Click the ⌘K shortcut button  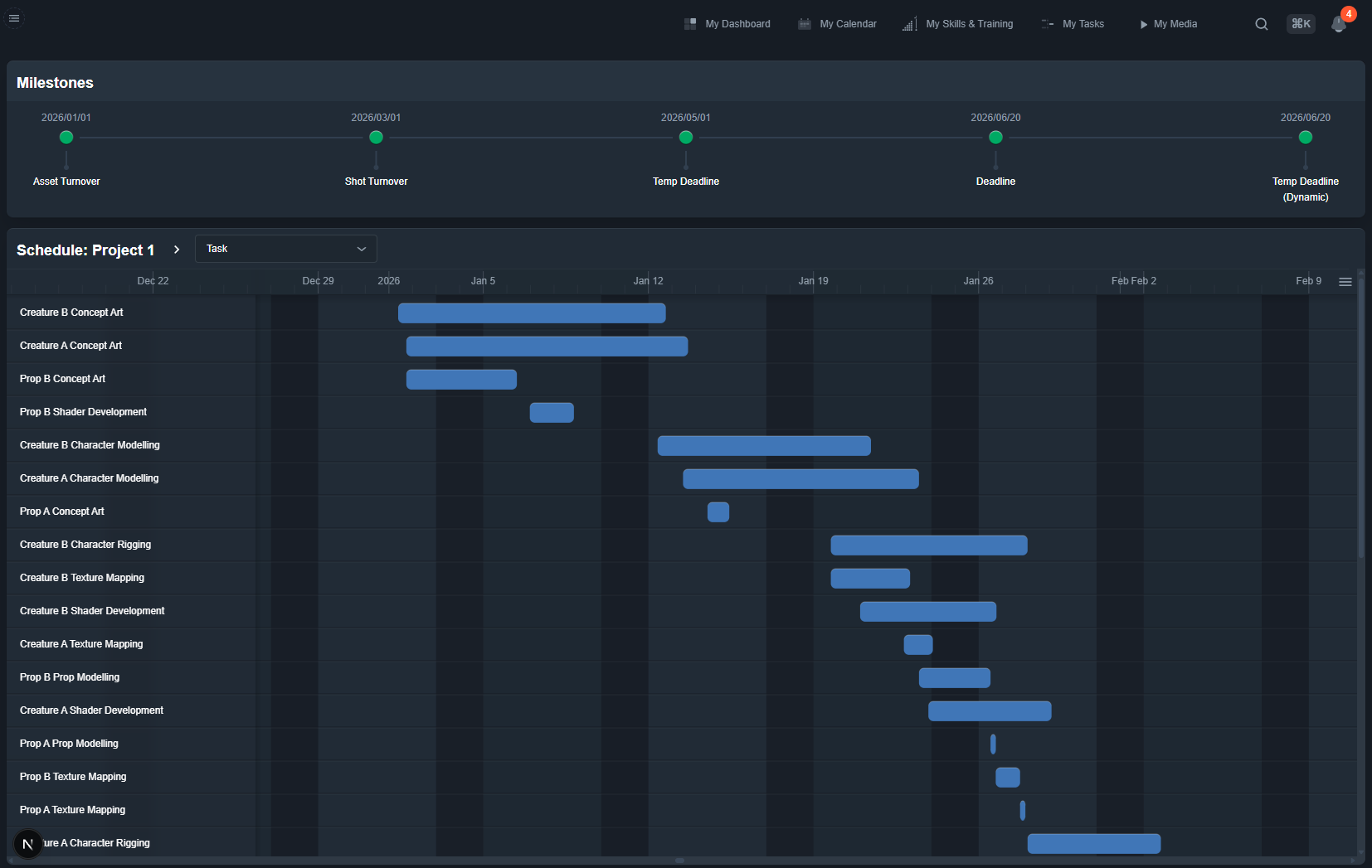(1300, 23)
